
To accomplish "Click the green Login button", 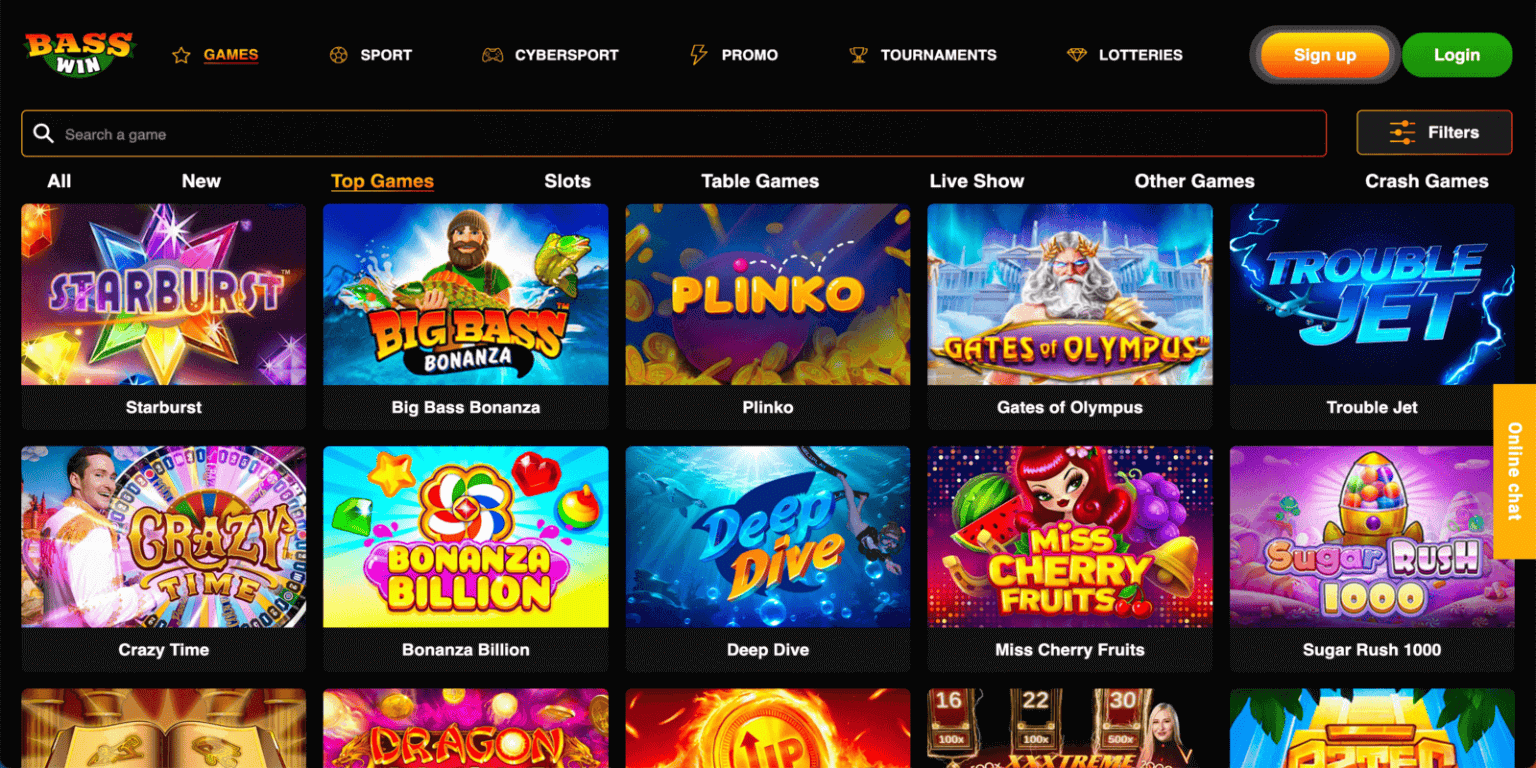I will click(x=1457, y=55).
